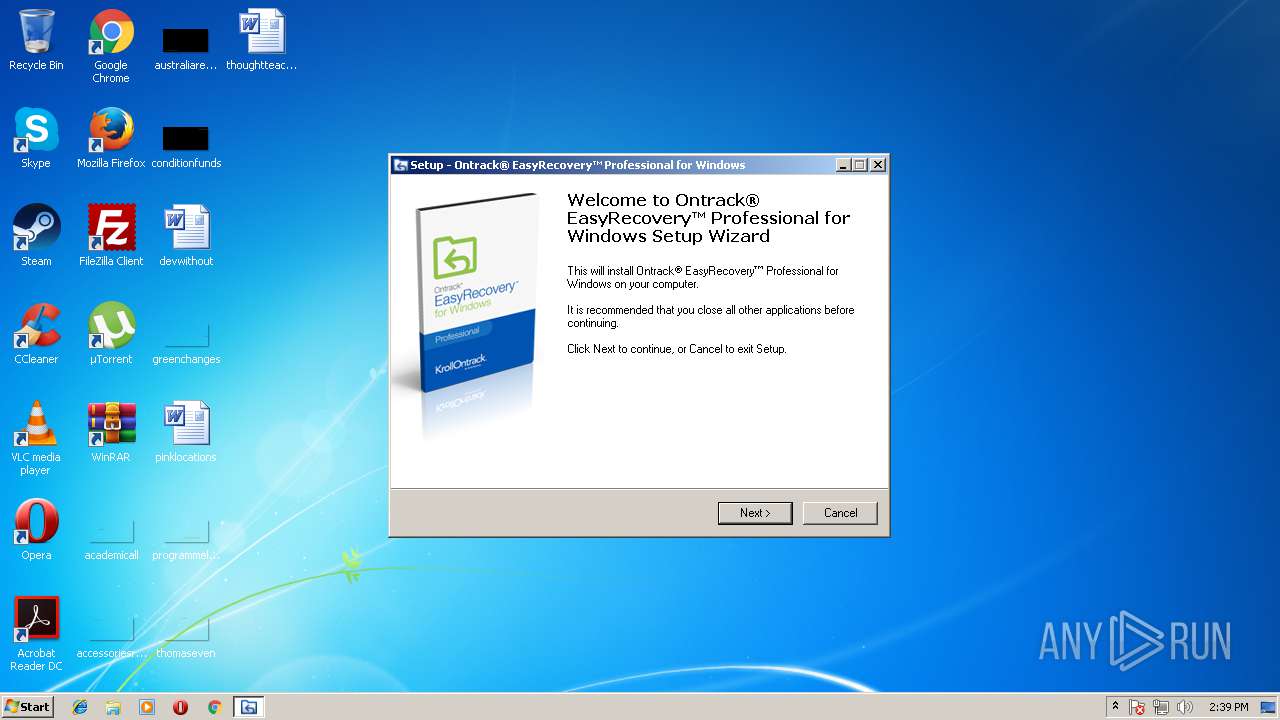Select the thomaseven desktop file
Screen dimensions: 1280x720
tap(186, 636)
